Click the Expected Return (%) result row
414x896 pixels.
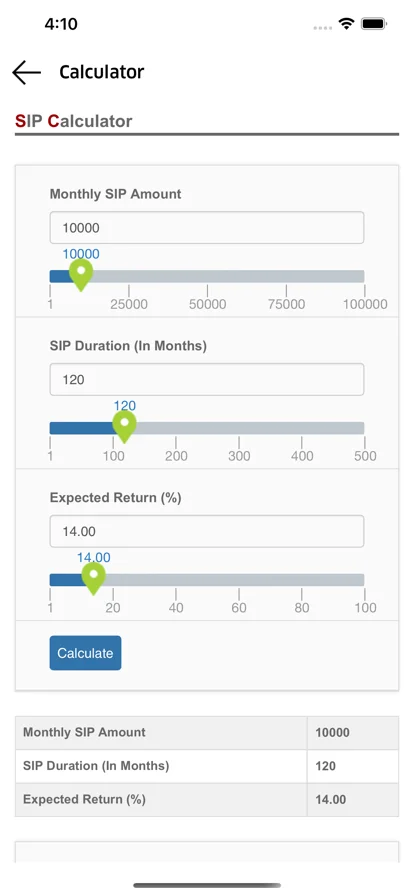(207, 799)
